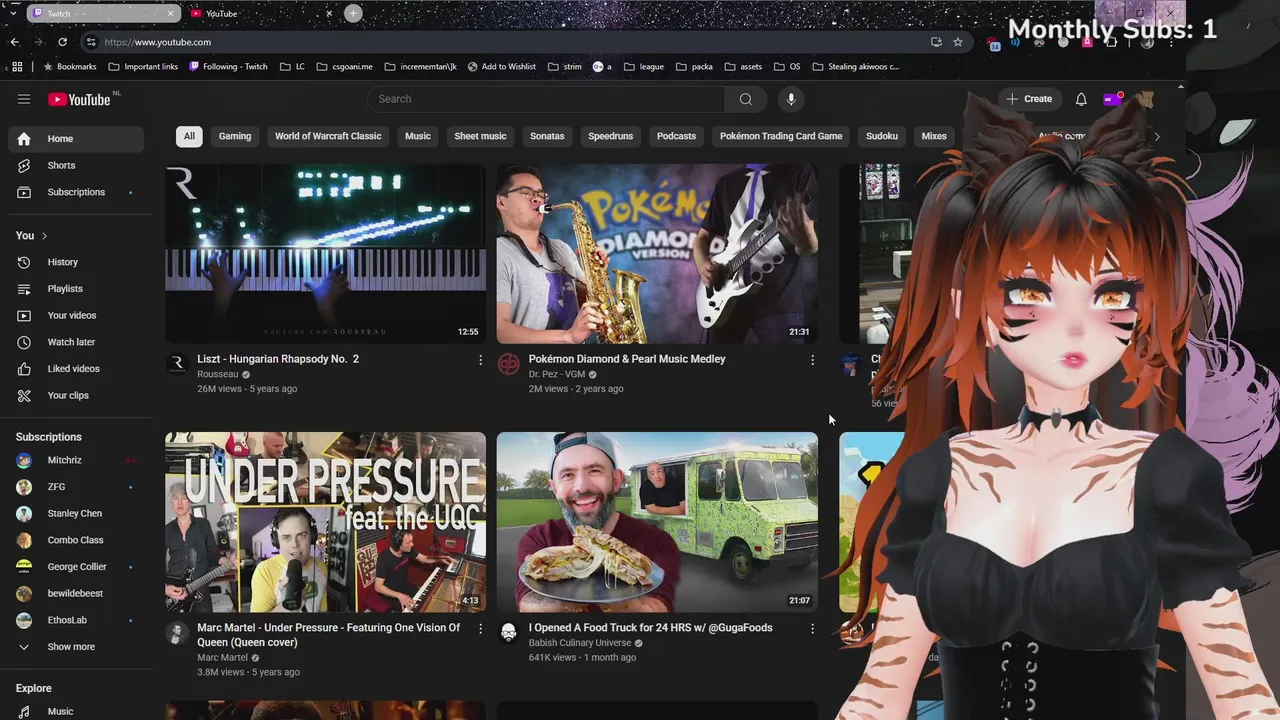
Task: Open Under Pressure video thumbnail
Action: 326,522
